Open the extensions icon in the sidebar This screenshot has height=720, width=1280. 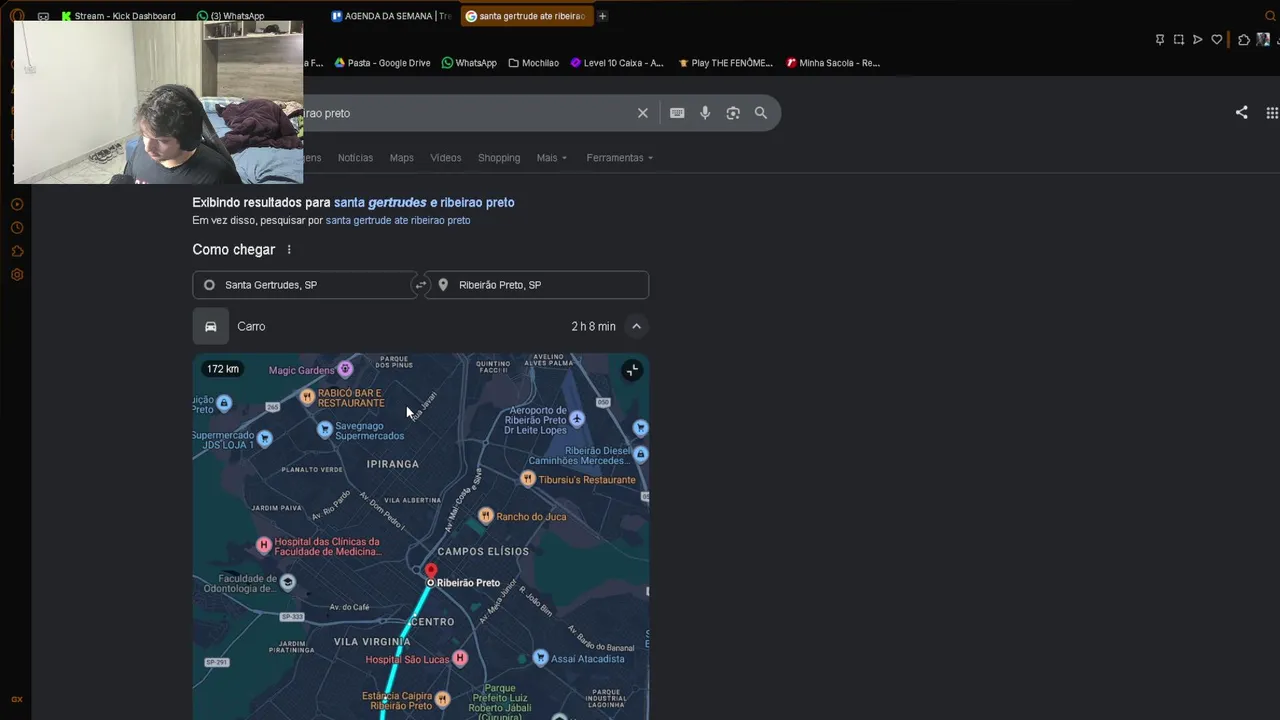[17, 251]
